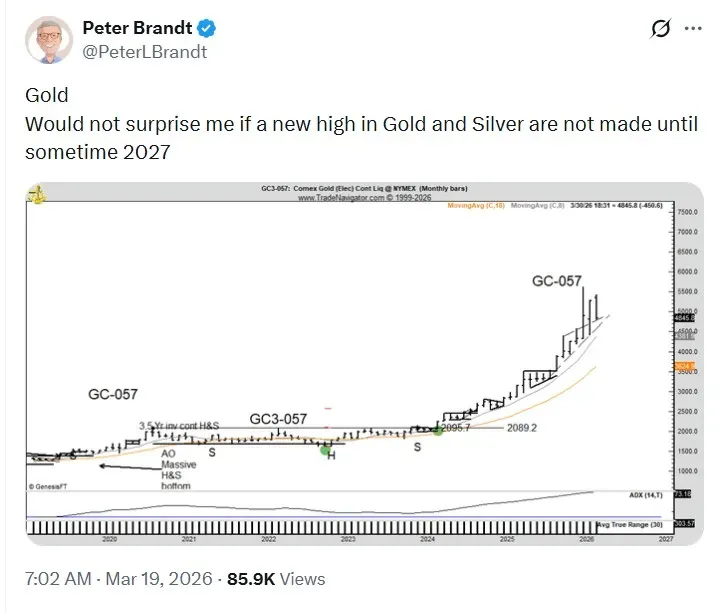Click the orange moving average price tag
The image size is (724, 613).
click(x=685, y=367)
